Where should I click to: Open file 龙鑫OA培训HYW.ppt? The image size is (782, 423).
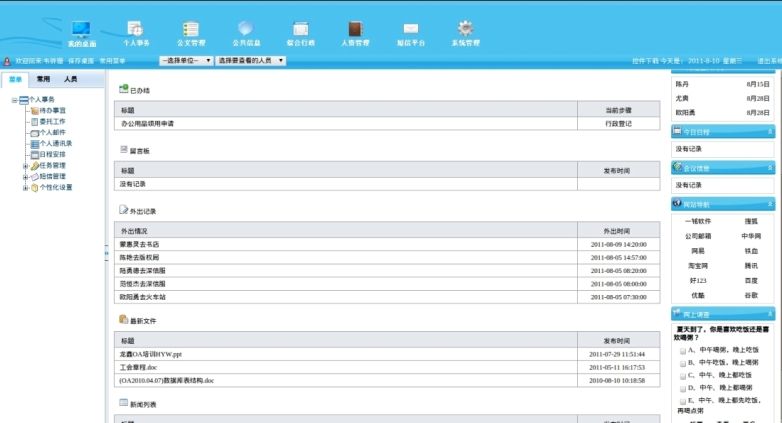(151, 354)
